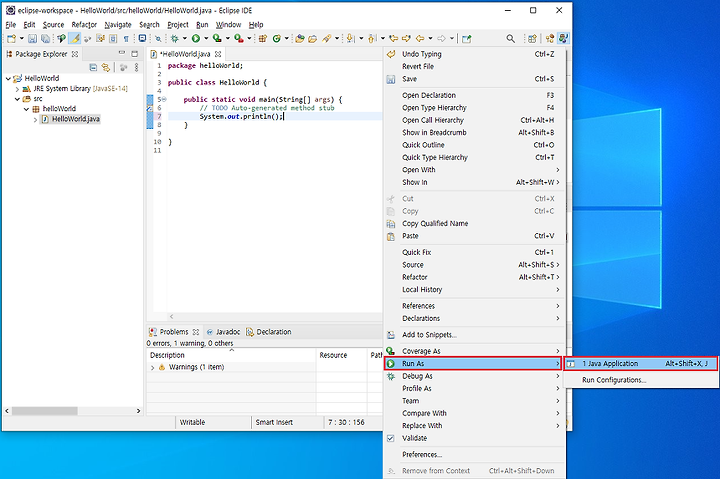Expand the JRE System Library node
The width and height of the screenshot is (720, 479).
pyautogui.click(x=17, y=89)
